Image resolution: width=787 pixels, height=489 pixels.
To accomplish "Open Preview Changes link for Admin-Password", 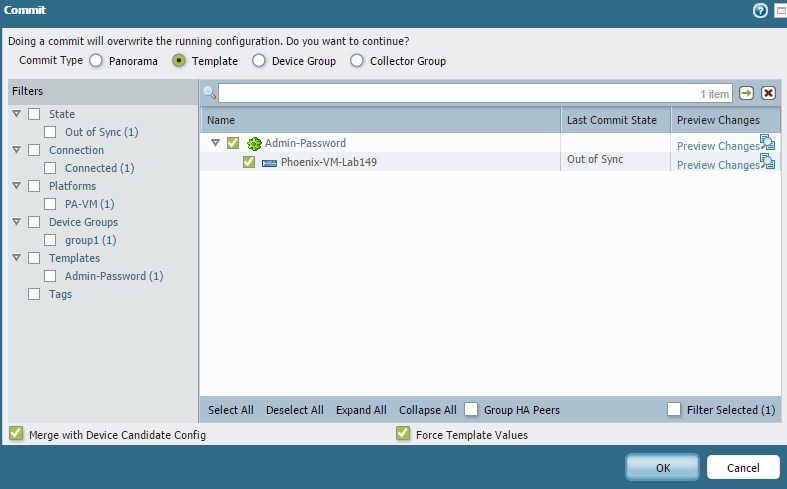I will 718,146.
